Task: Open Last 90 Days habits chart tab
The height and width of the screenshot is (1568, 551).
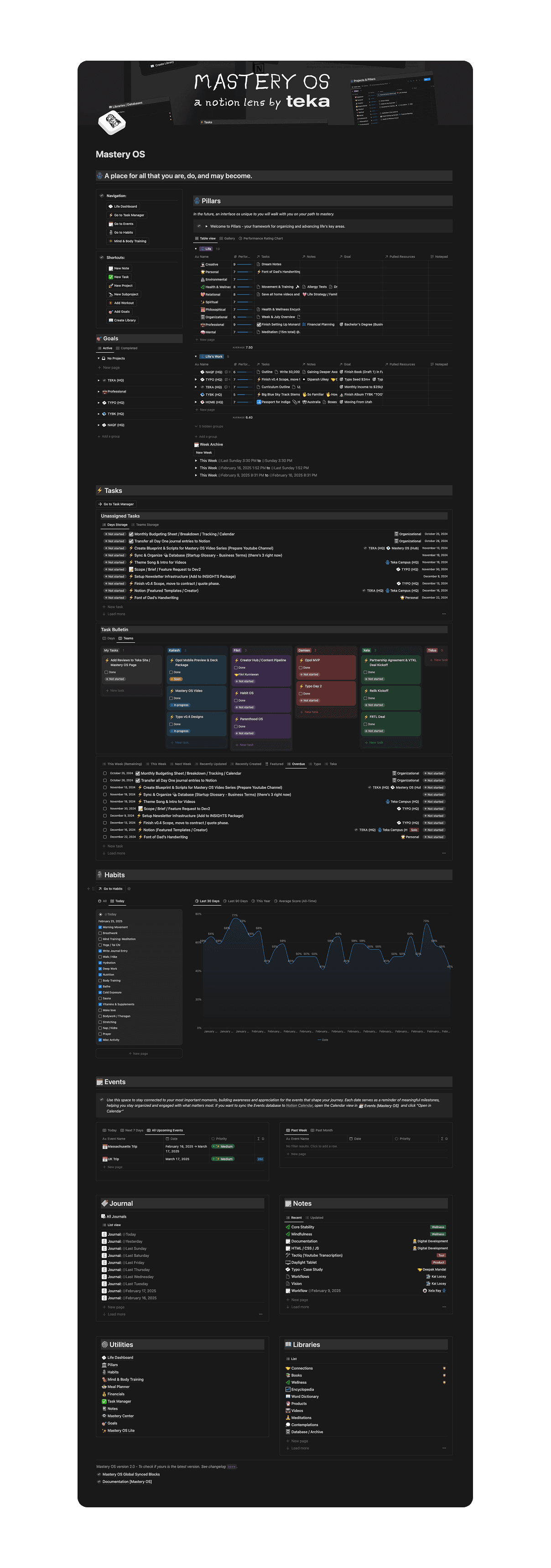Action: (236, 901)
